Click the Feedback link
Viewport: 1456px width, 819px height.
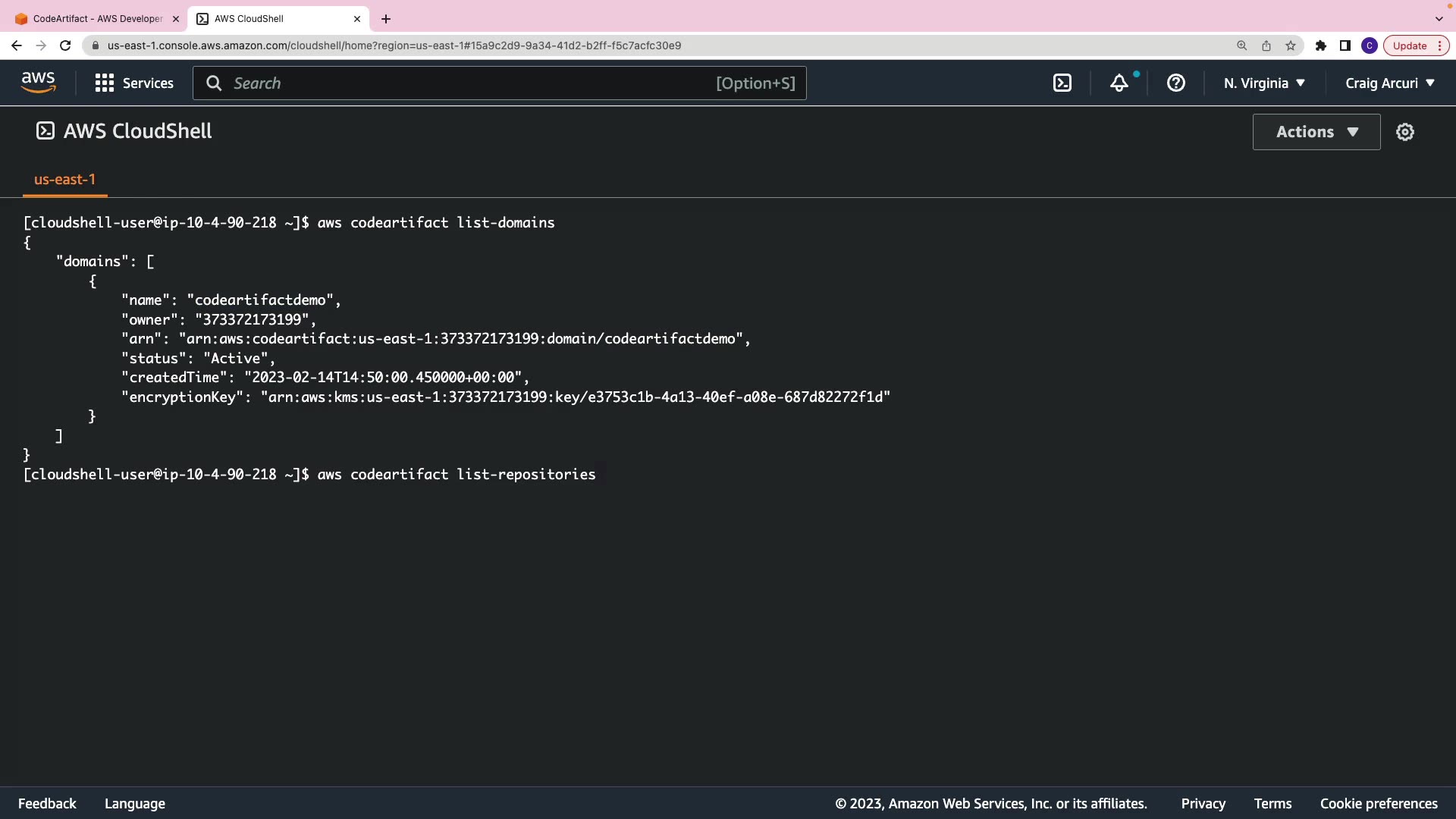coord(47,803)
